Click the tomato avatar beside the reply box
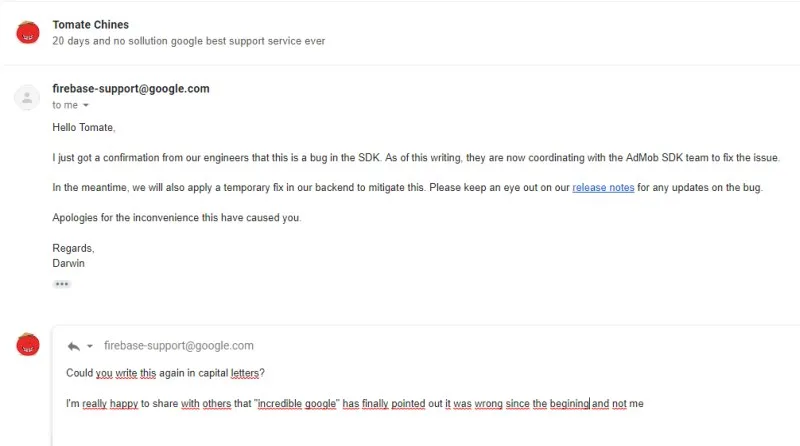The height and width of the screenshot is (446, 800). (x=28, y=345)
